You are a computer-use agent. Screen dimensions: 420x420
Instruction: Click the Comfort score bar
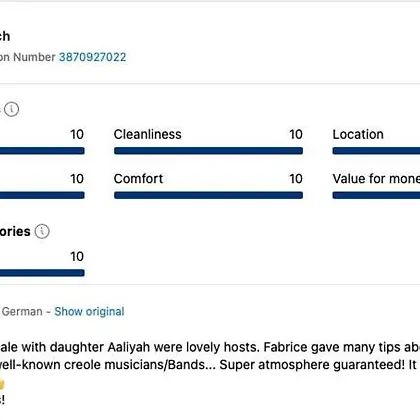(208, 195)
